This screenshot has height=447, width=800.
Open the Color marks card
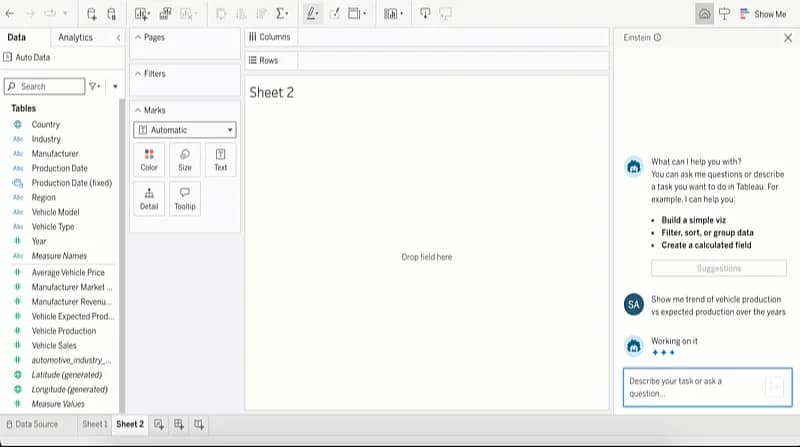[x=149, y=159]
